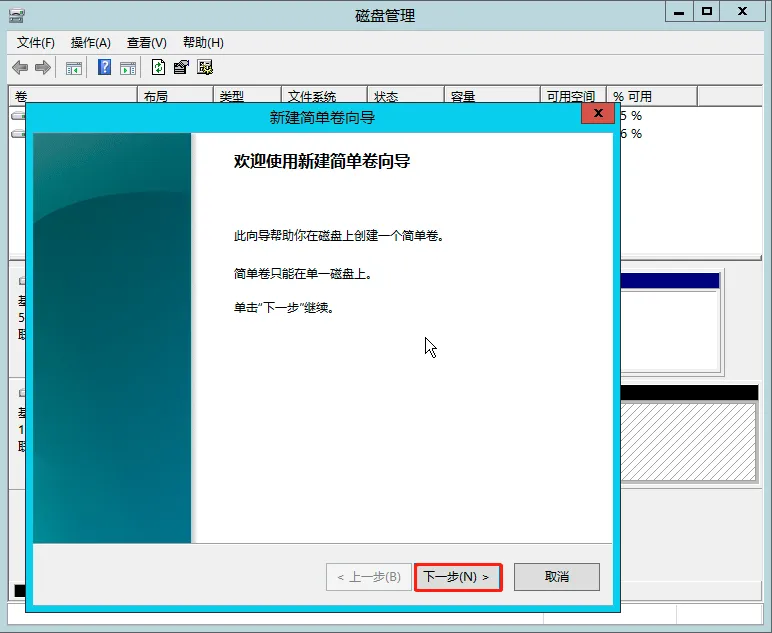Toggle the console tree toolbar icon
772x633 pixels.
(x=74, y=68)
